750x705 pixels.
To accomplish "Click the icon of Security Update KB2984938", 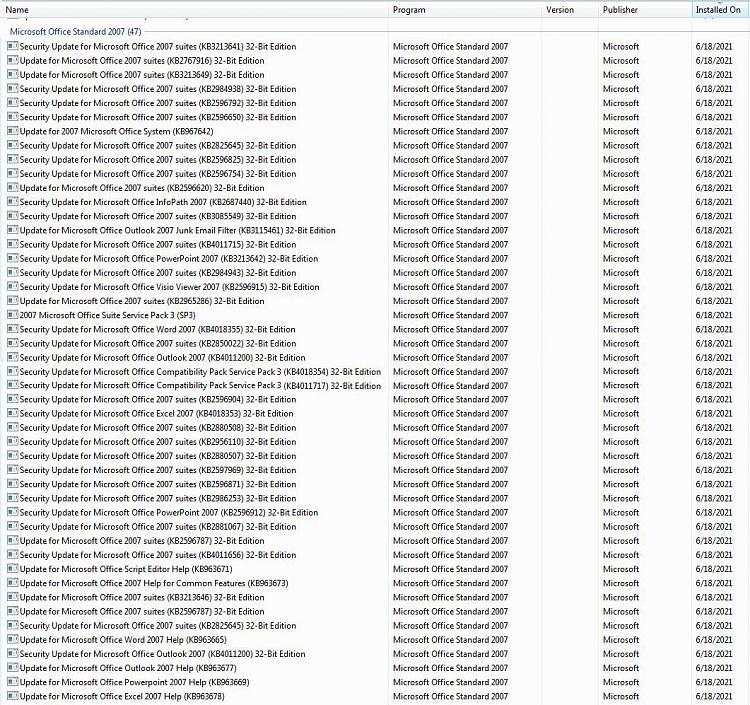I will pos(12,89).
